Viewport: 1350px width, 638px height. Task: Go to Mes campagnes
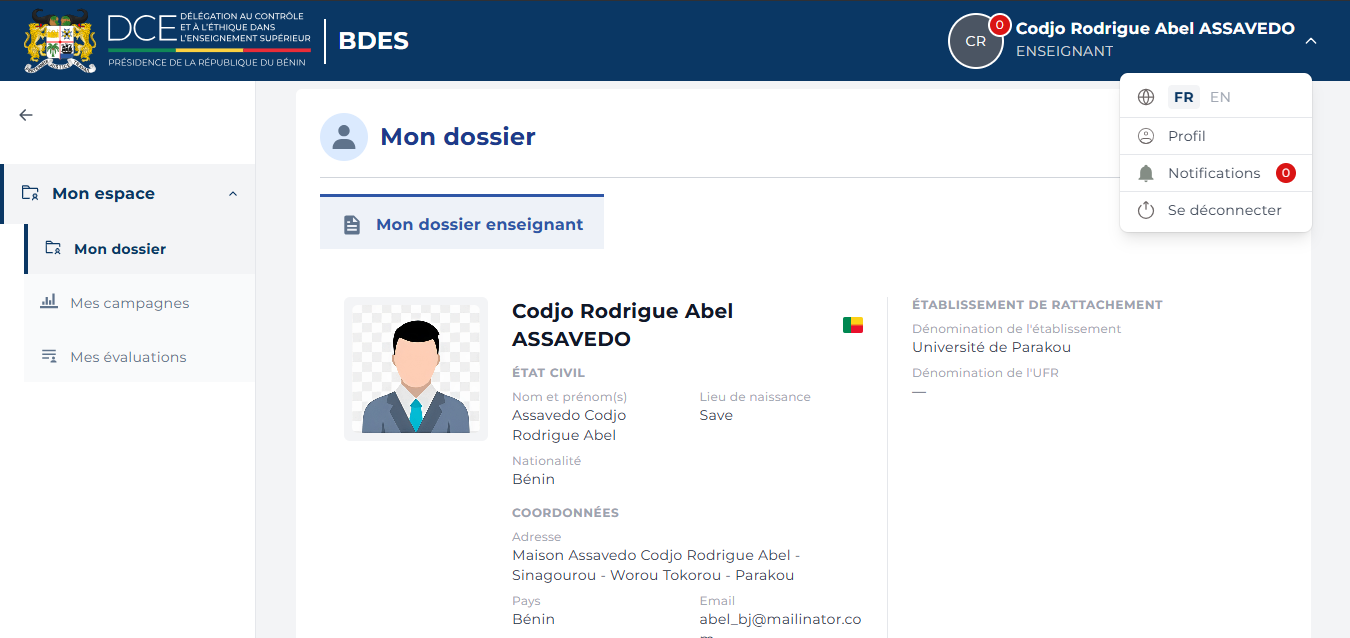click(x=140, y=303)
